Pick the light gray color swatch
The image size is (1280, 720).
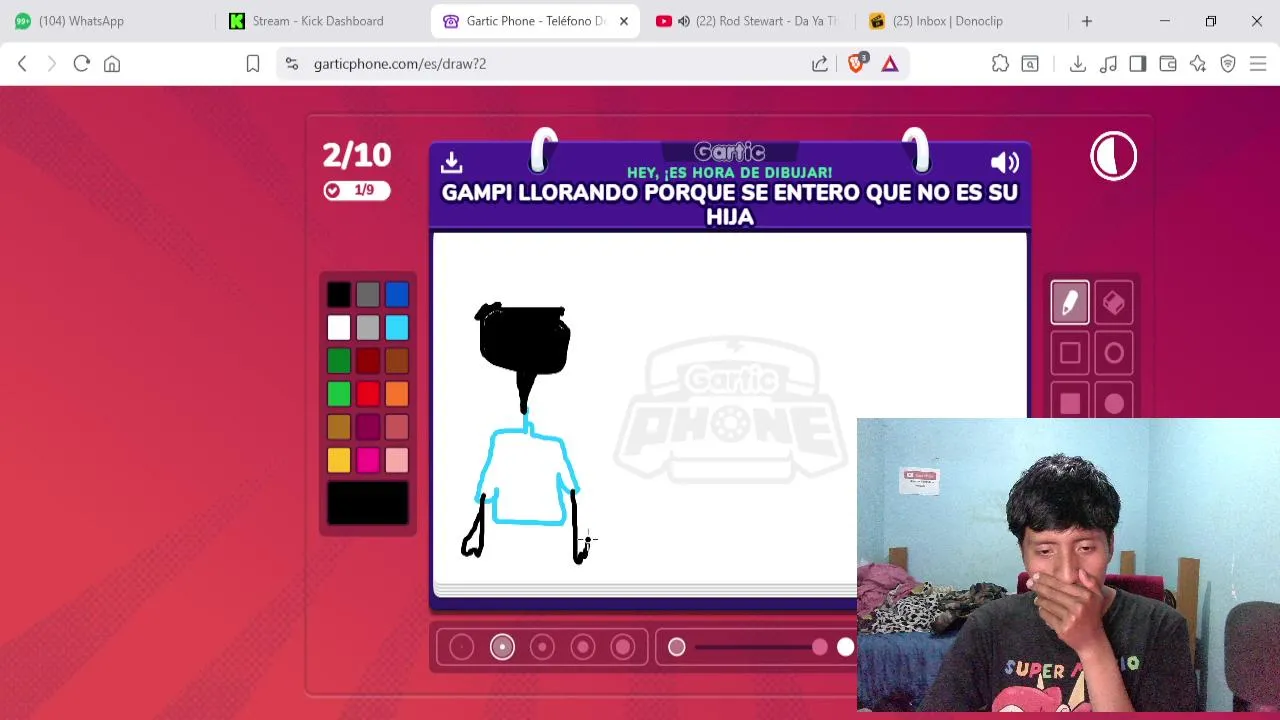(x=368, y=327)
